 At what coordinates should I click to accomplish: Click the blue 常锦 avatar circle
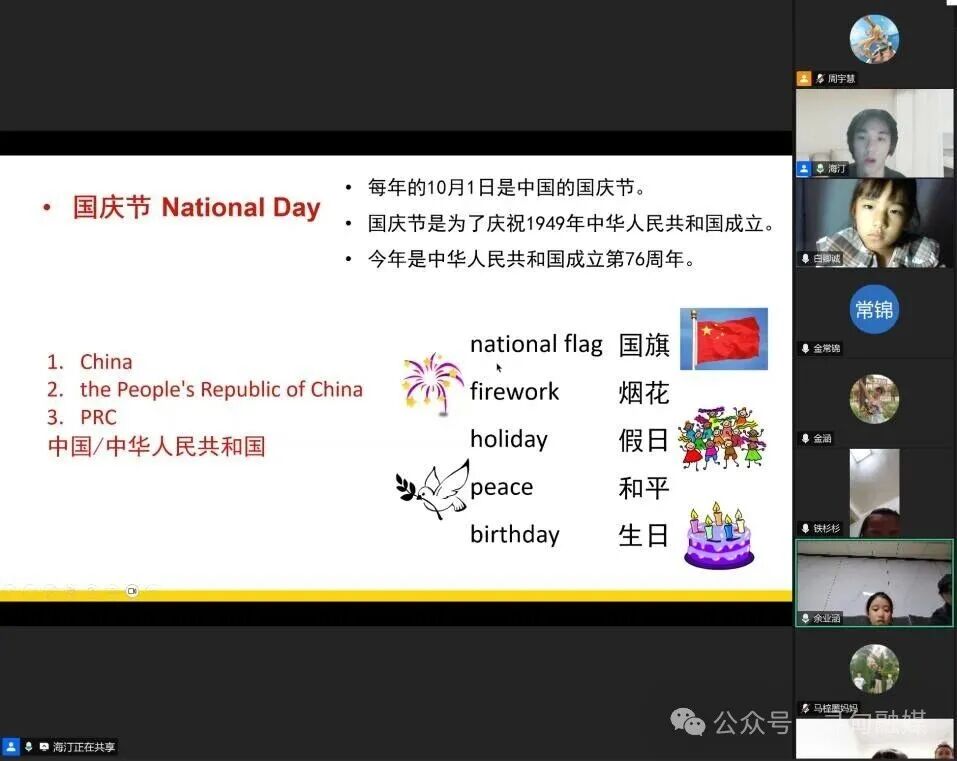[x=874, y=309]
